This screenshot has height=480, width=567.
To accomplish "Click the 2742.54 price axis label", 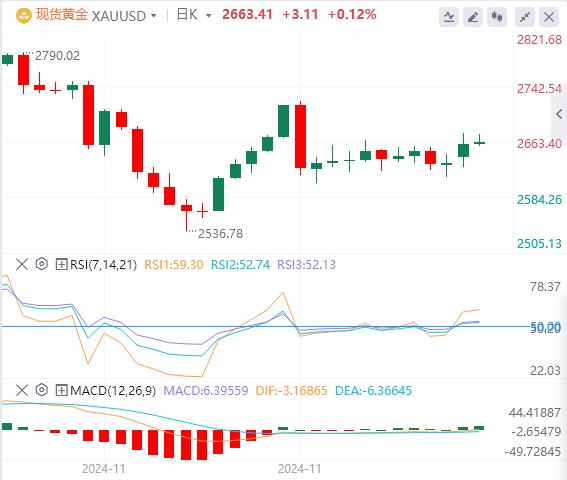I will tap(539, 89).
